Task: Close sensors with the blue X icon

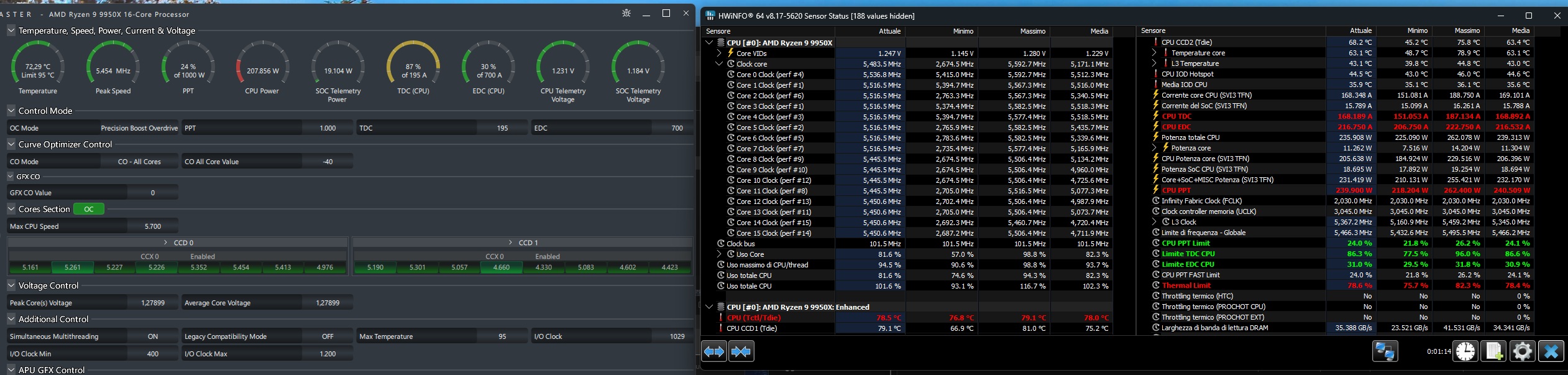Action: click(x=1551, y=351)
